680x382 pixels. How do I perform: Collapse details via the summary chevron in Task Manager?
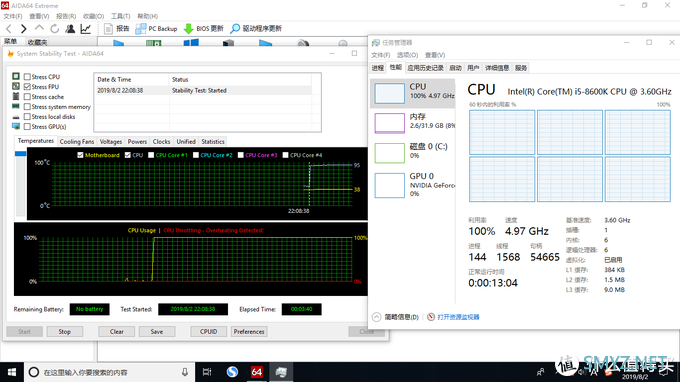(376, 317)
